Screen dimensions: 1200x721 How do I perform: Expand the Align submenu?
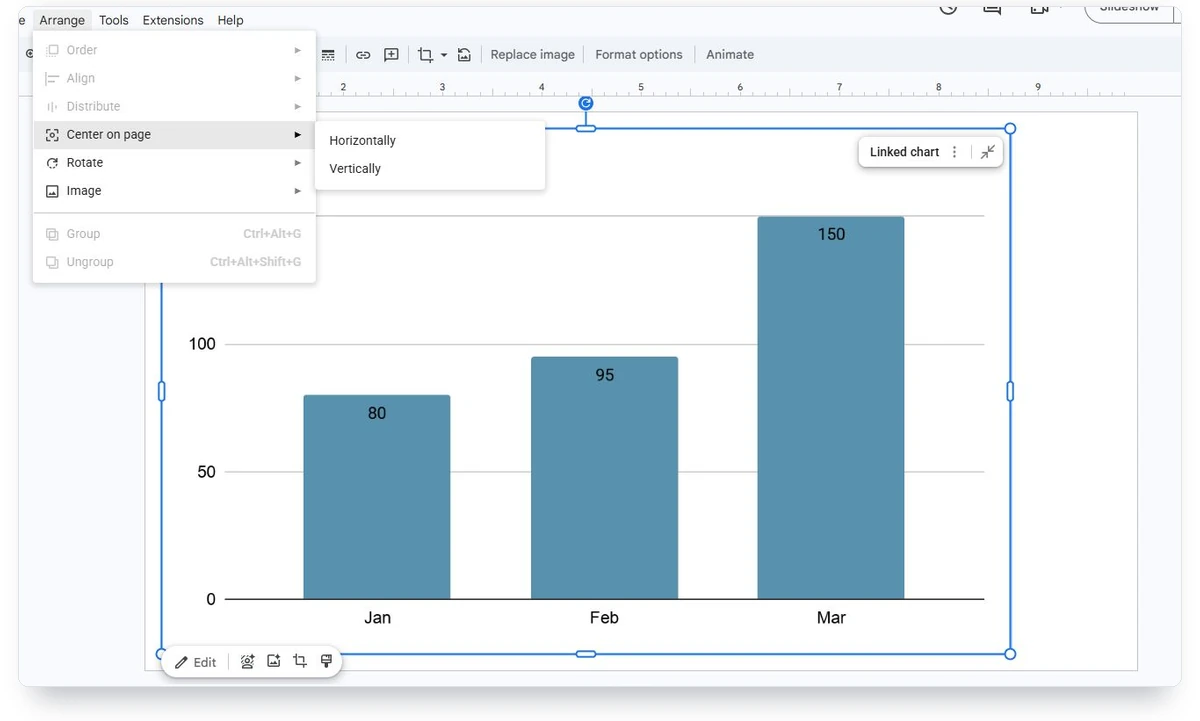point(174,78)
